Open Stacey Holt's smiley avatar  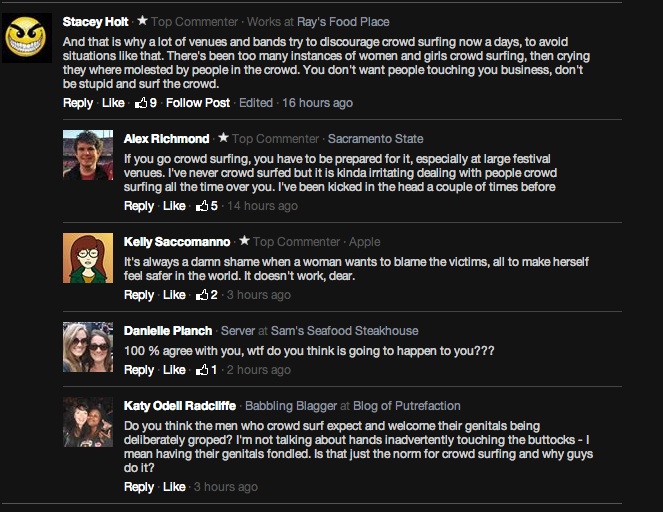[x=28, y=38]
